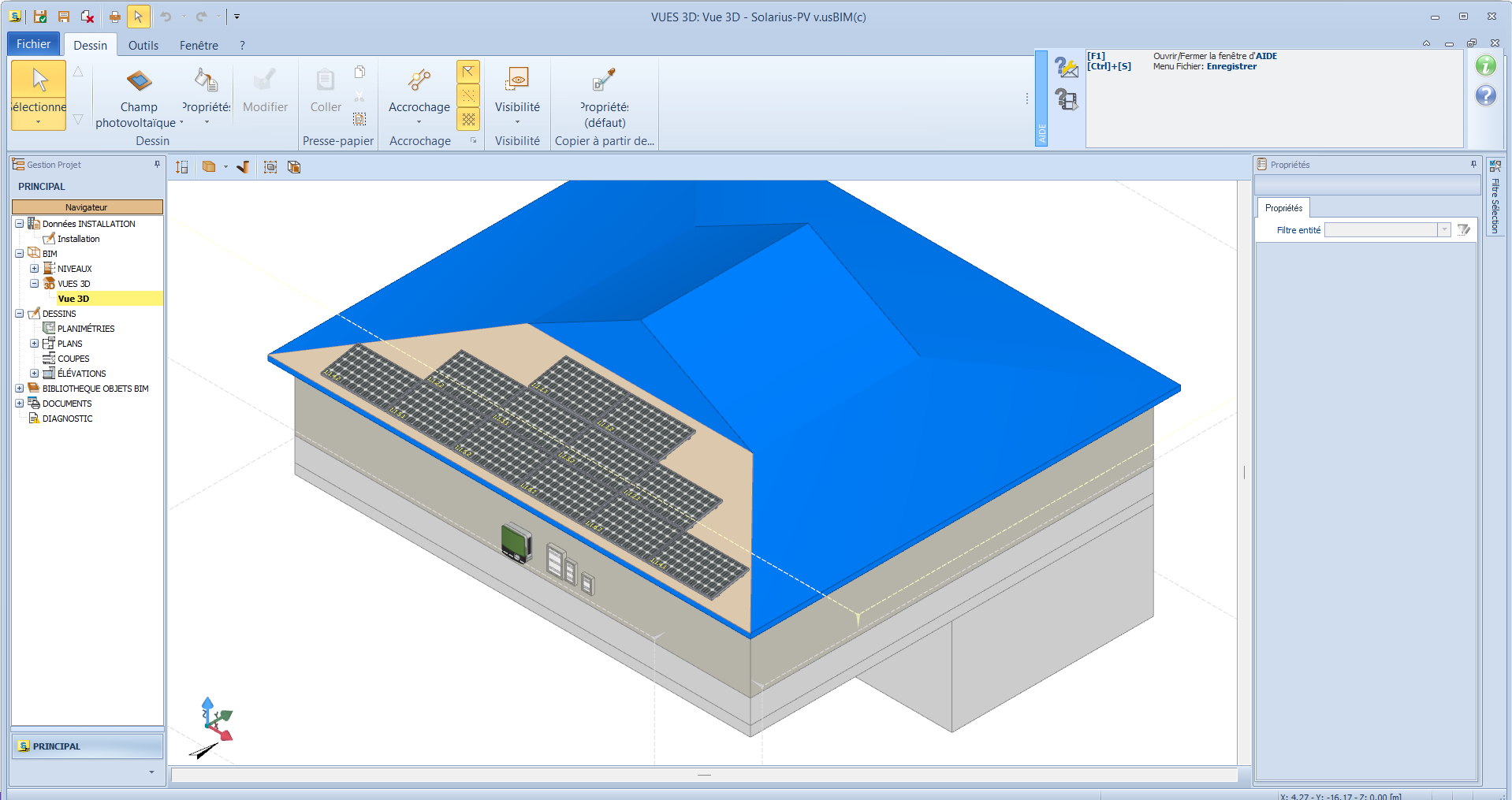Viewport: 1512px width, 800px height.
Task: Toggle the intersection snap button
Action: coord(468,96)
